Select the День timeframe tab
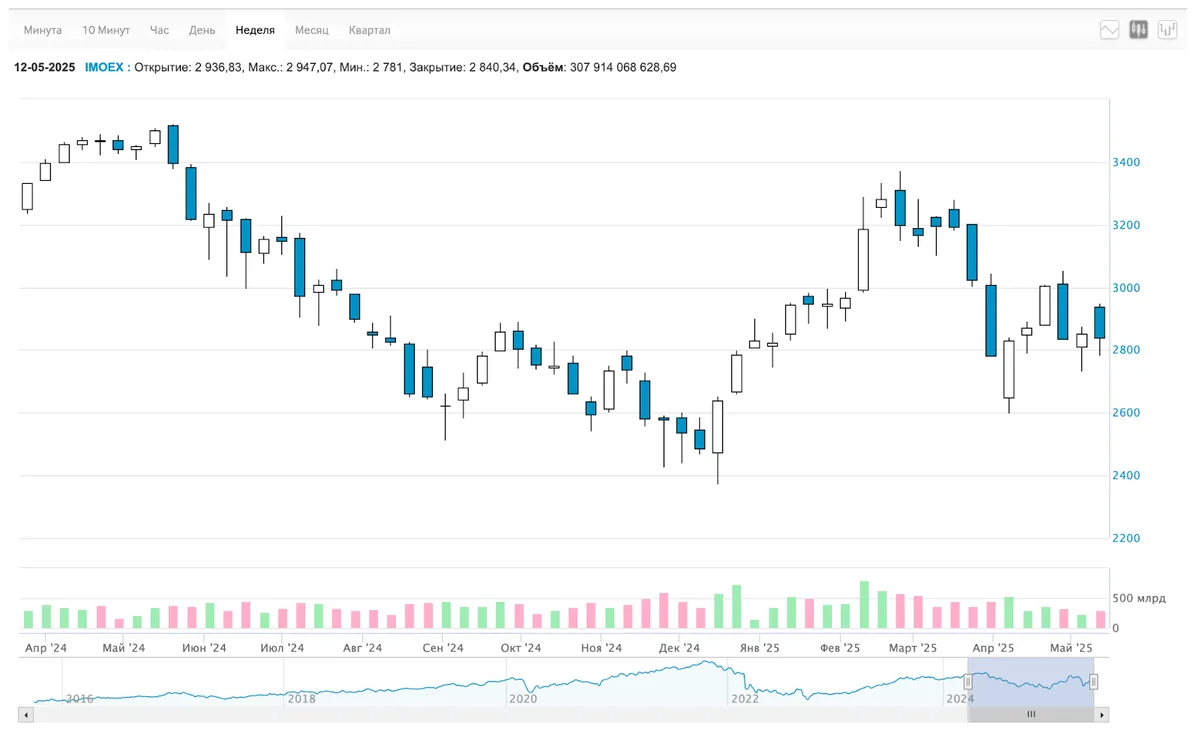Image resolution: width=1200 pixels, height=733 pixels. tap(202, 30)
